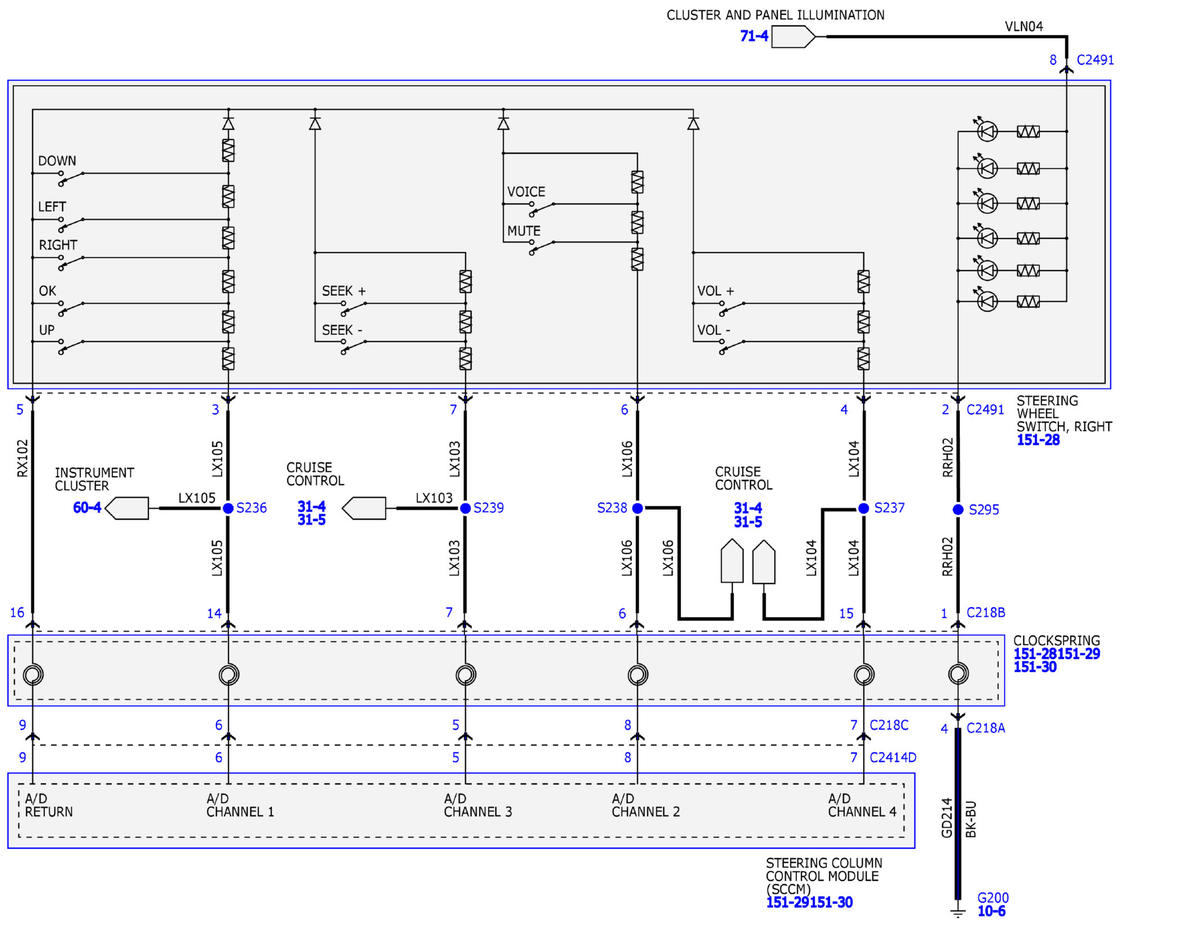
Task: Click the clockspring coil on RX102 wire
Action: (x=33, y=675)
